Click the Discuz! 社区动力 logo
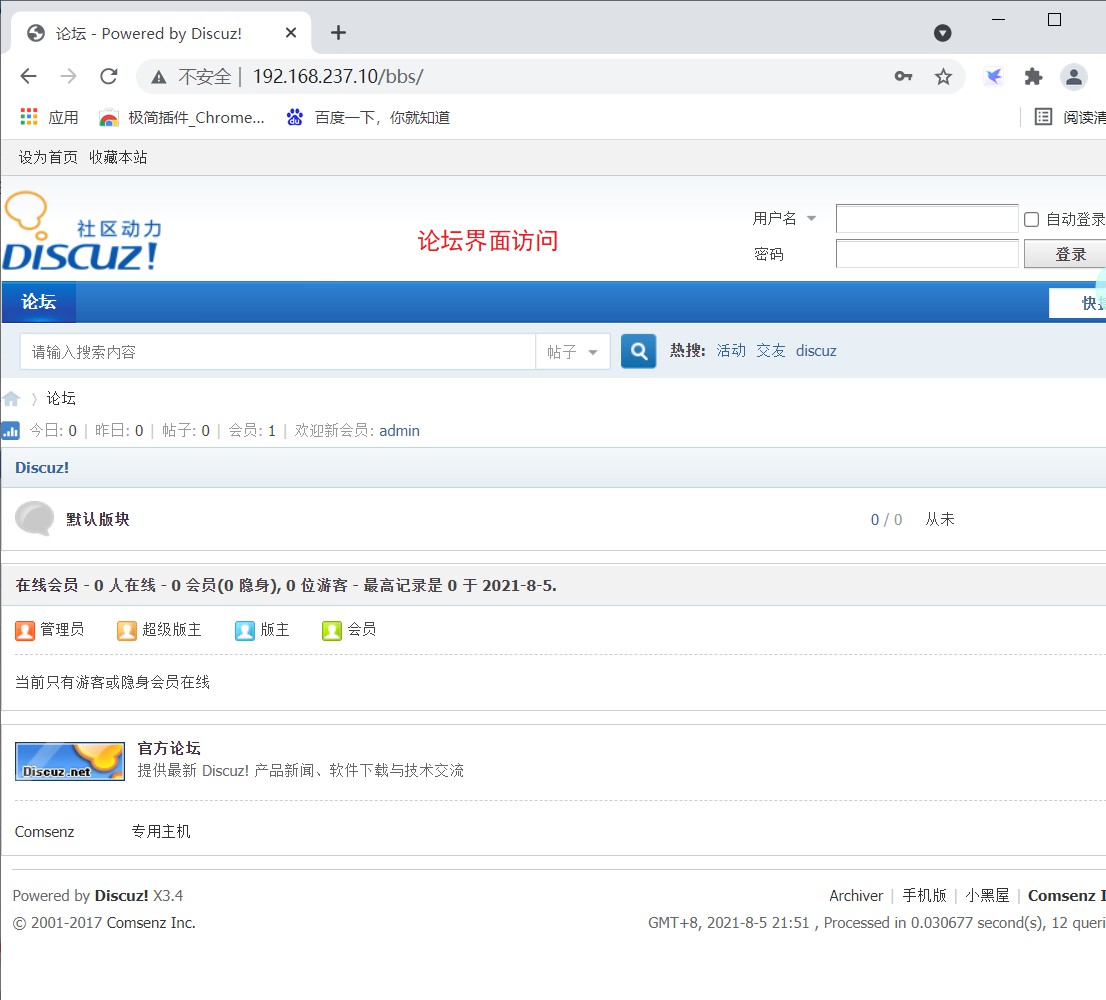The height and width of the screenshot is (1000, 1106). tap(82, 231)
